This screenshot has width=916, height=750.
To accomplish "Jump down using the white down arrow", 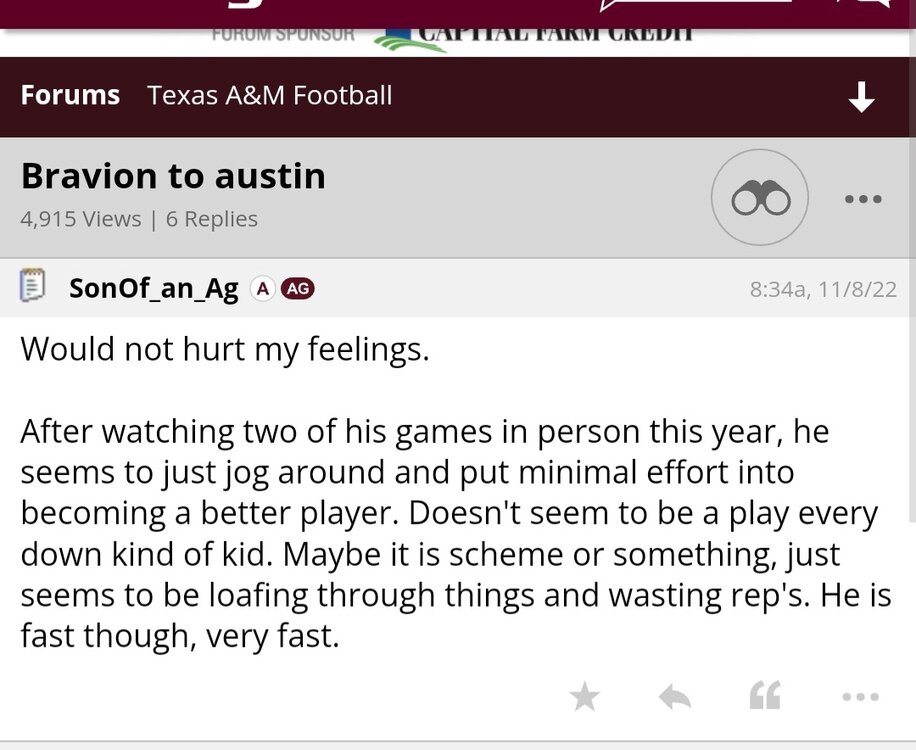I will 861,97.
